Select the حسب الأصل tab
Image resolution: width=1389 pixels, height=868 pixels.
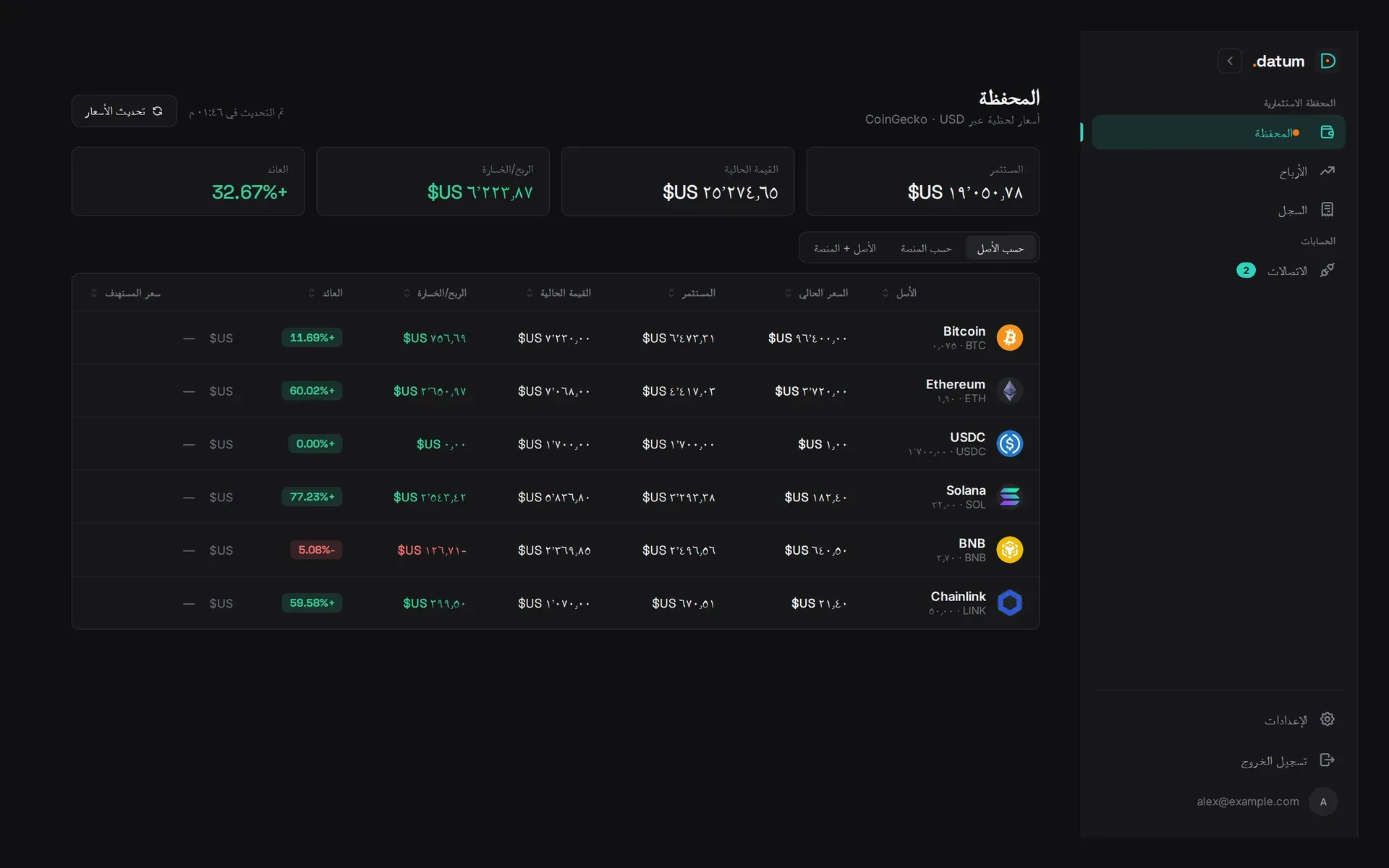(x=1001, y=248)
